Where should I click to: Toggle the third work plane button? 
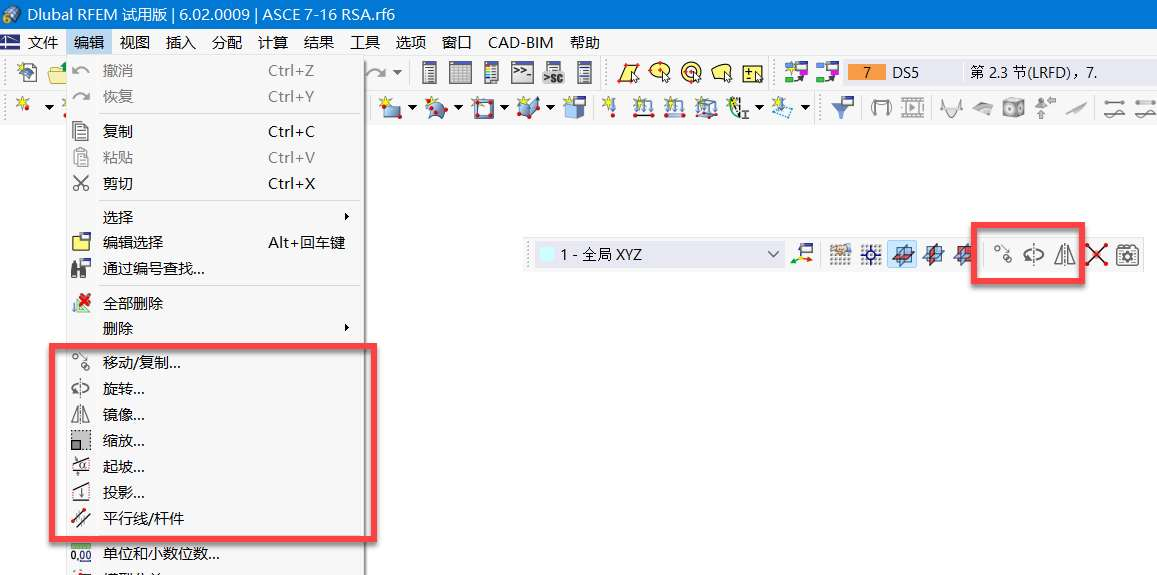(963, 255)
